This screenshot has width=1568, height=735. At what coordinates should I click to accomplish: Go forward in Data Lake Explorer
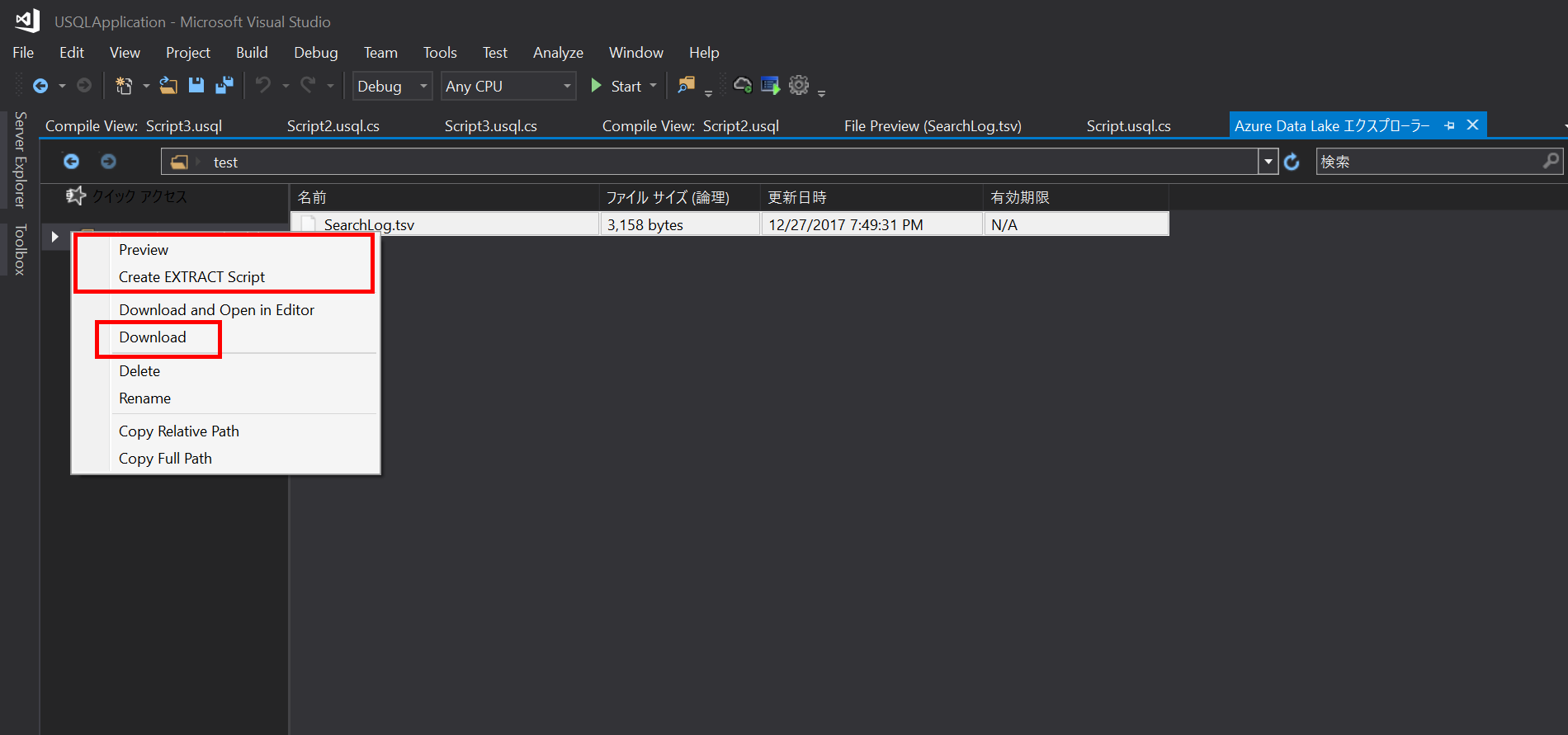click(108, 162)
